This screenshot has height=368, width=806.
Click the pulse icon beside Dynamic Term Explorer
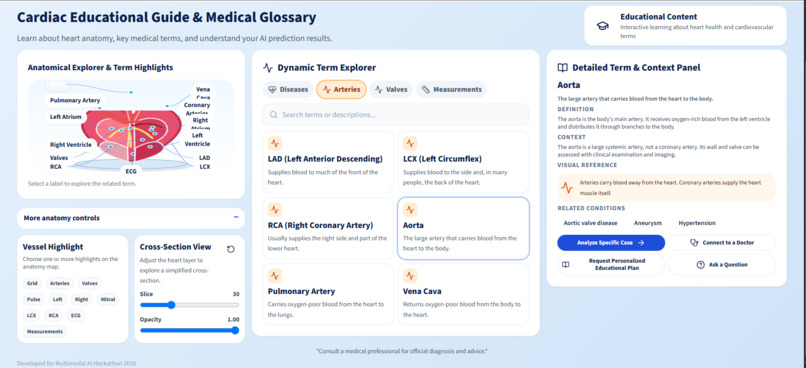[267, 67]
